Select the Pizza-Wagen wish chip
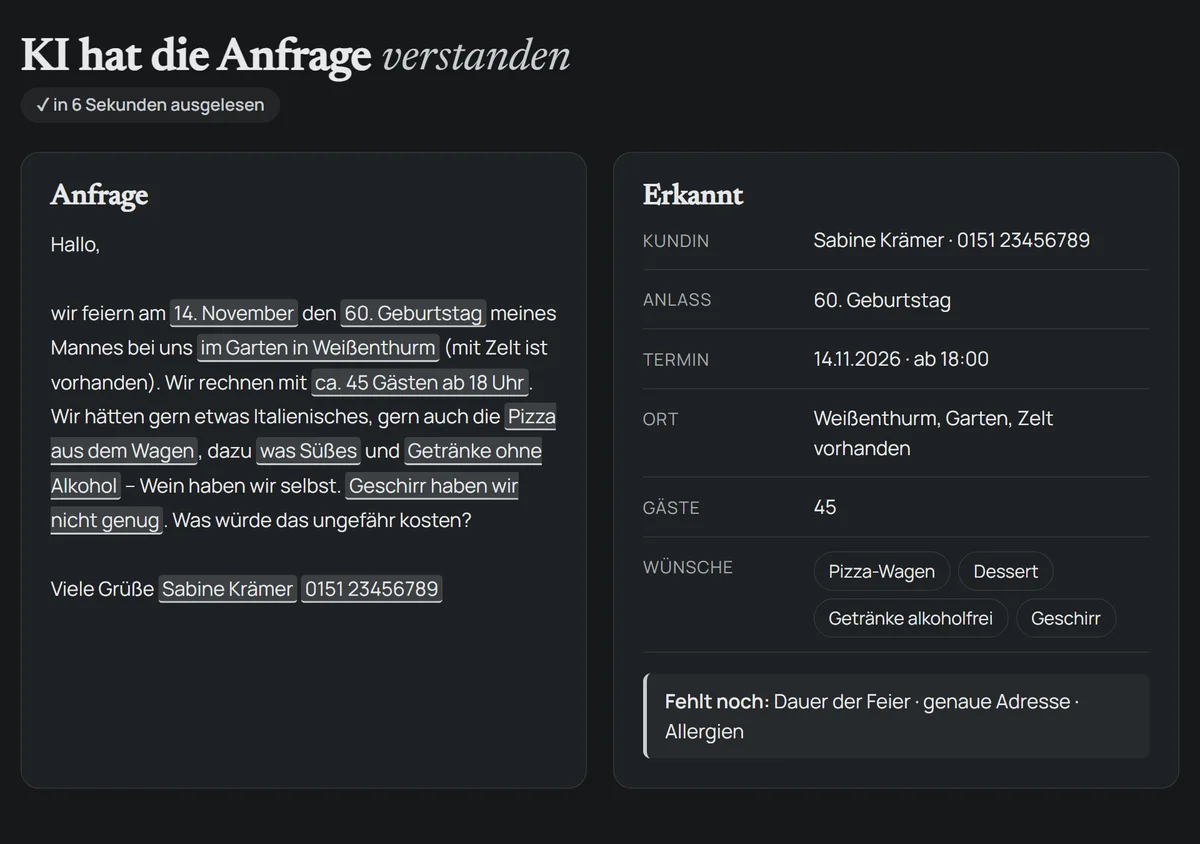The height and width of the screenshot is (844, 1200). [882, 572]
